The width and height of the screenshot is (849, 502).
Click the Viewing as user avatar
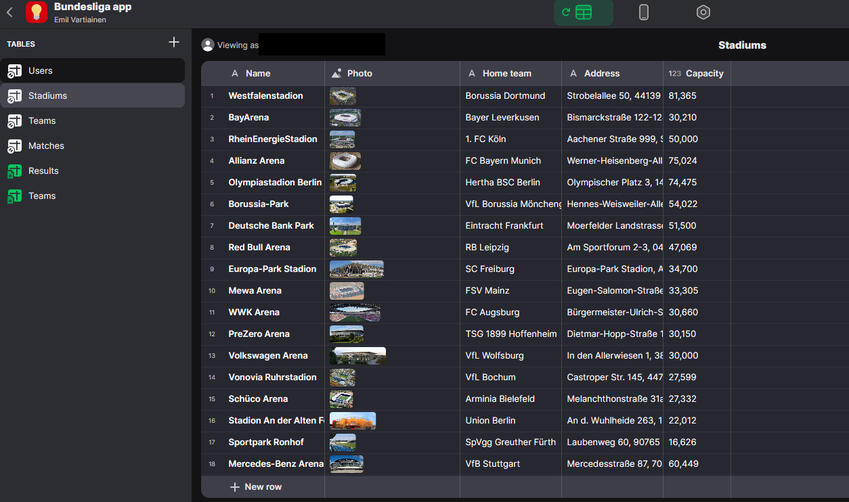[208, 45]
